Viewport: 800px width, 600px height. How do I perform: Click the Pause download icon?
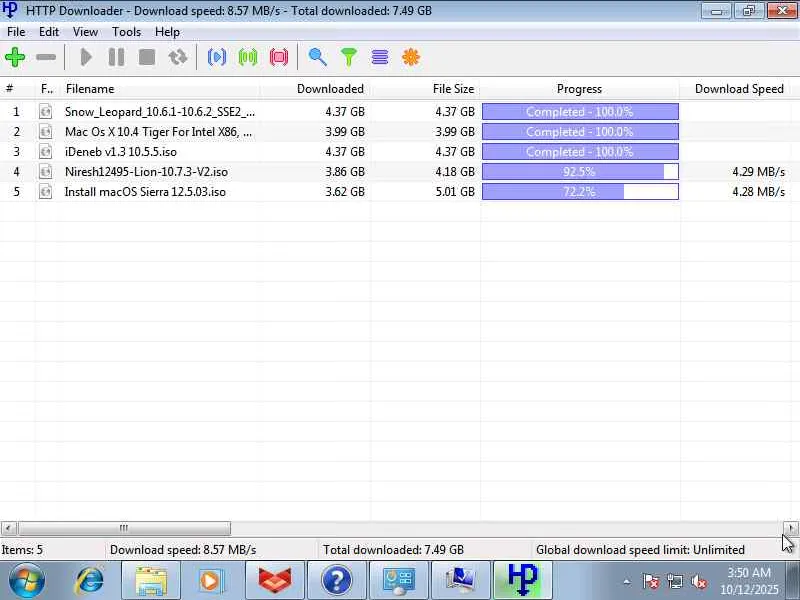[x=116, y=57]
